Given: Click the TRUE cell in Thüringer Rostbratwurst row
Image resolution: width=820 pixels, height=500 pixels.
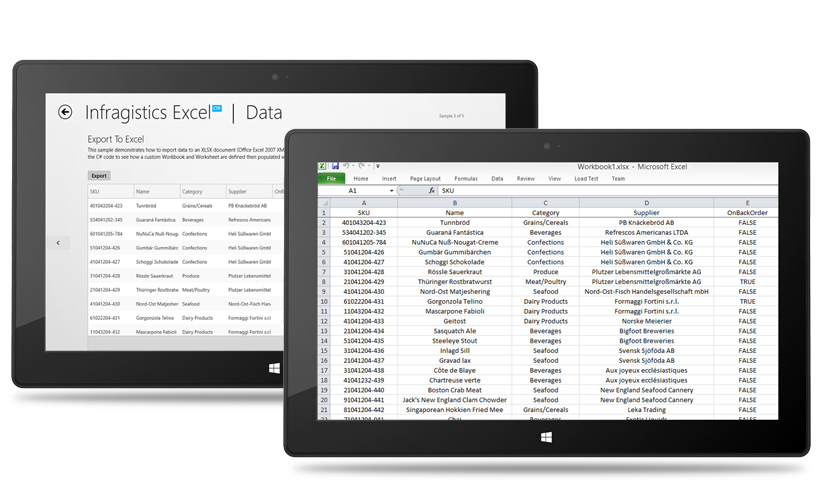Looking at the screenshot, I should tap(747, 281).
